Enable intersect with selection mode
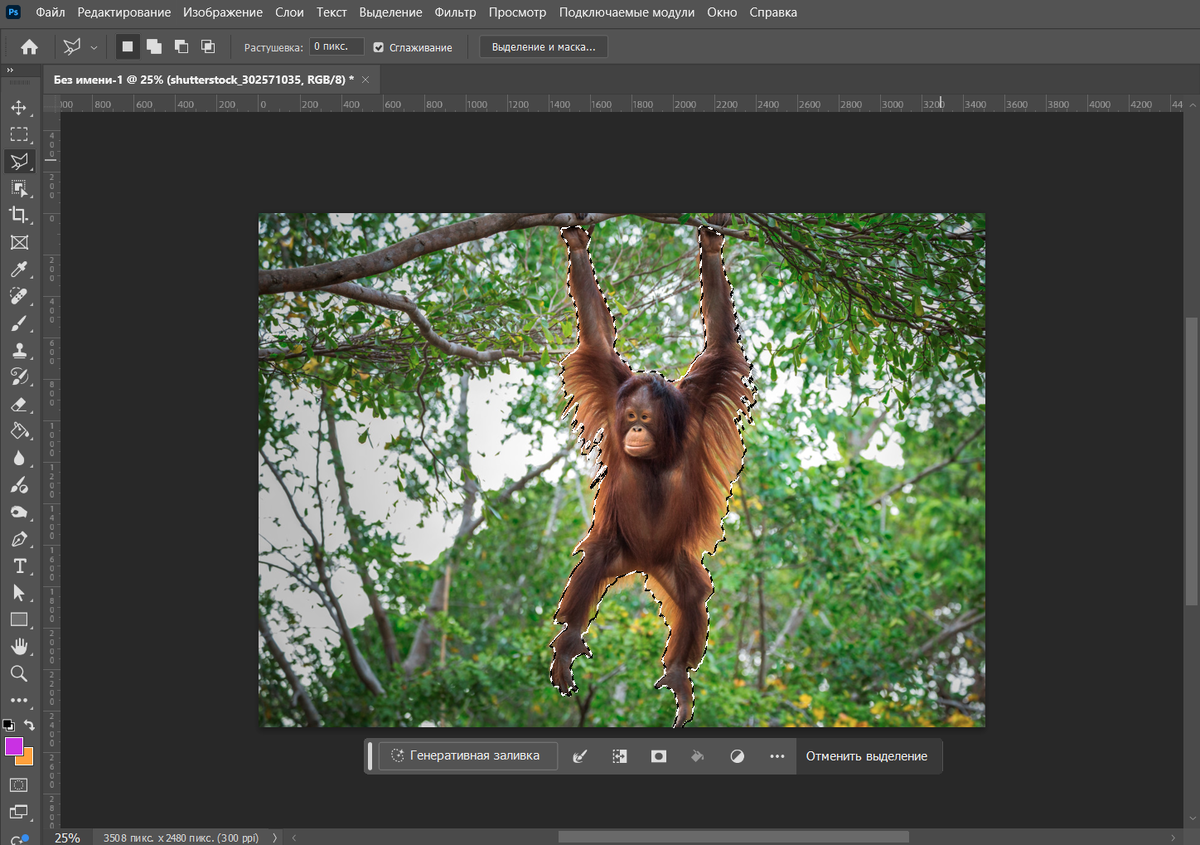The width and height of the screenshot is (1200, 845). pyautogui.click(x=208, y=46)
